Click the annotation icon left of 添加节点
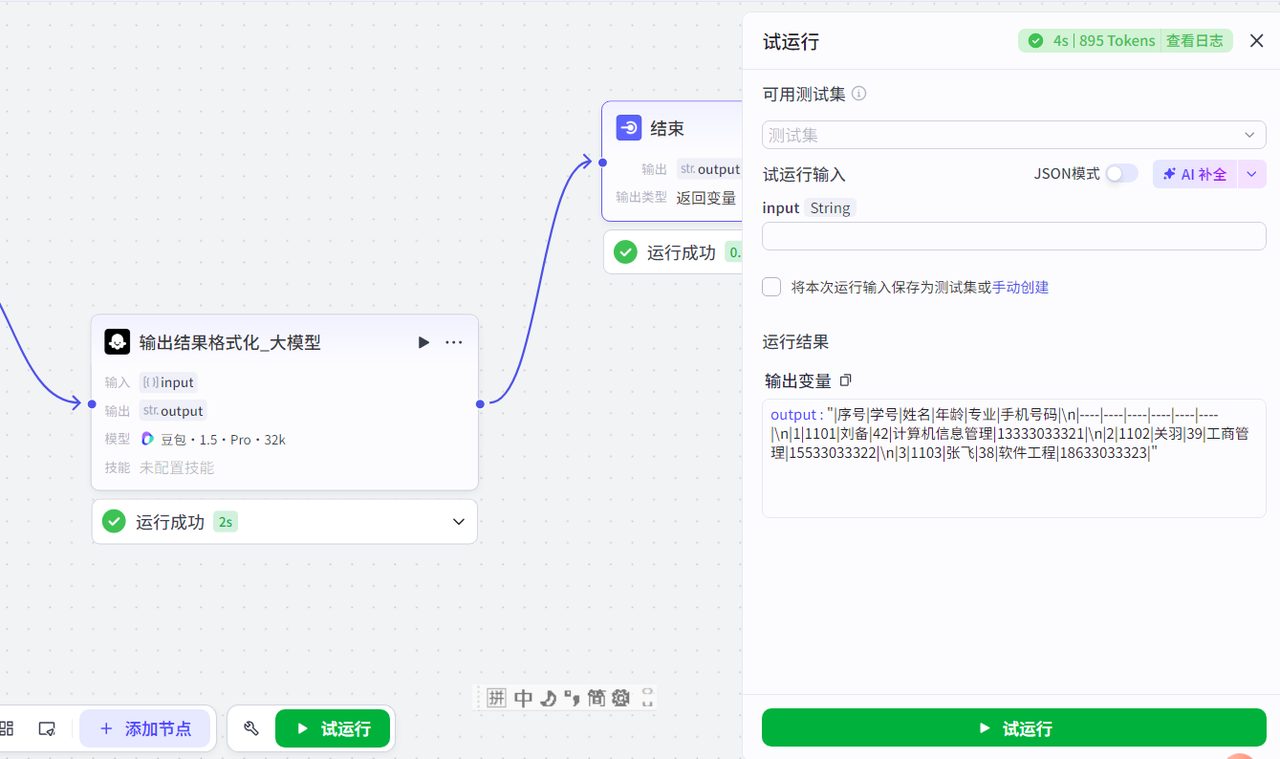This screenshot has width=1280, height=759. click(46, 729)
